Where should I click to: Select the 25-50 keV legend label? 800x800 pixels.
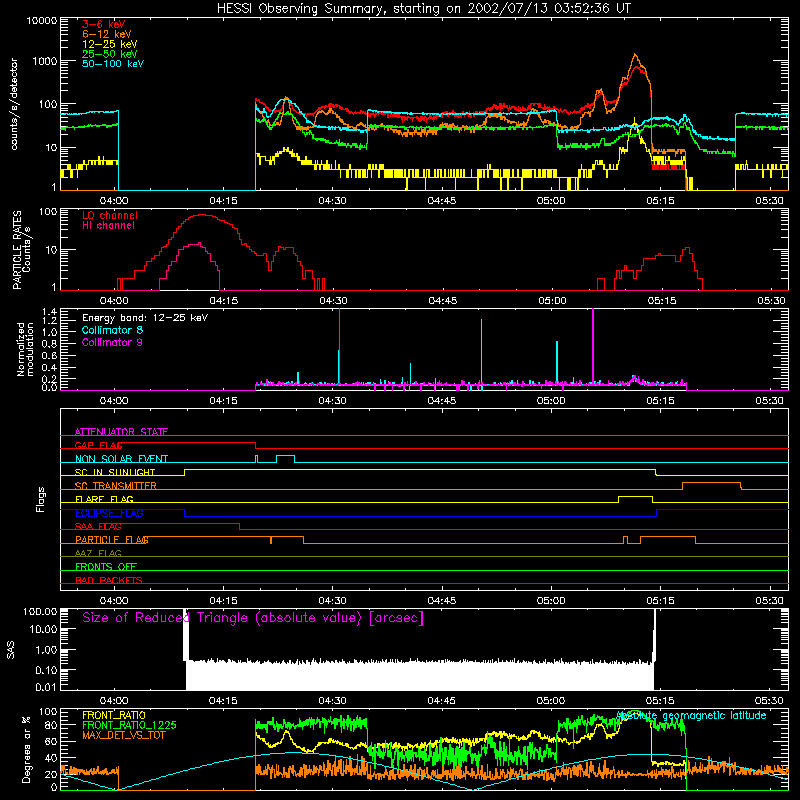109,54
